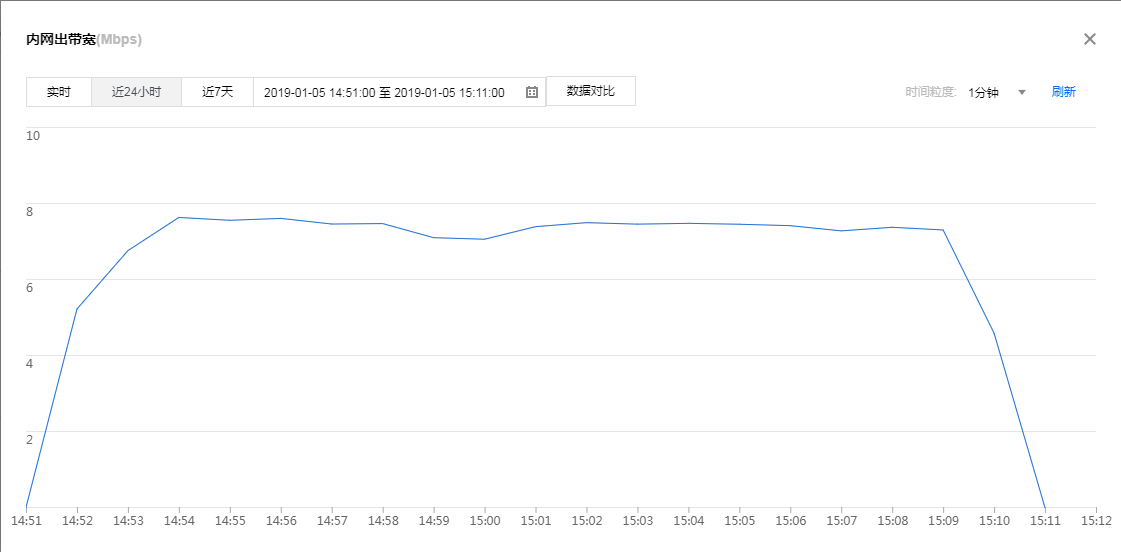
Task: Click the line's starting point at 14:51
Action: tap(26, 507)
